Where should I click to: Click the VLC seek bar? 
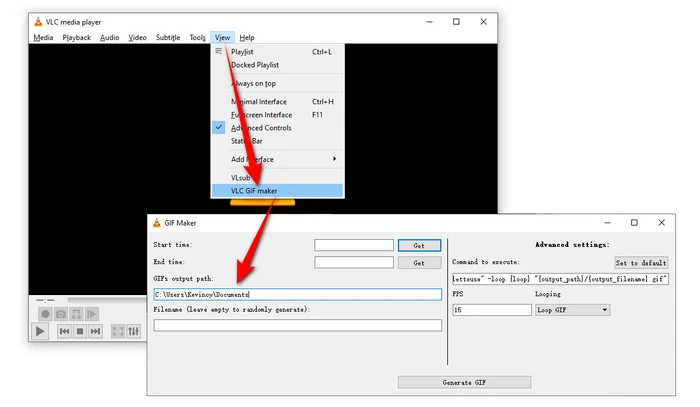pyautogui.click(x=106, y=300)
